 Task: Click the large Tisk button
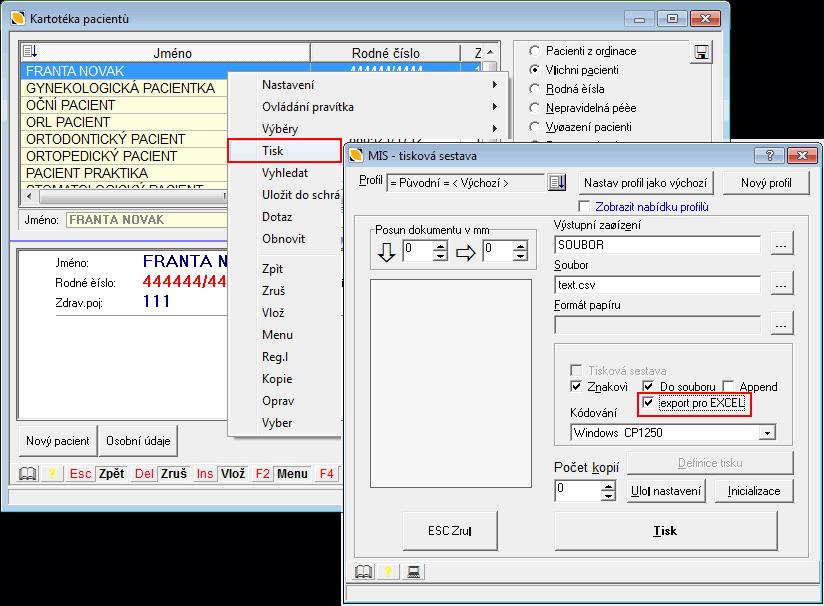[x=665, y=531]
